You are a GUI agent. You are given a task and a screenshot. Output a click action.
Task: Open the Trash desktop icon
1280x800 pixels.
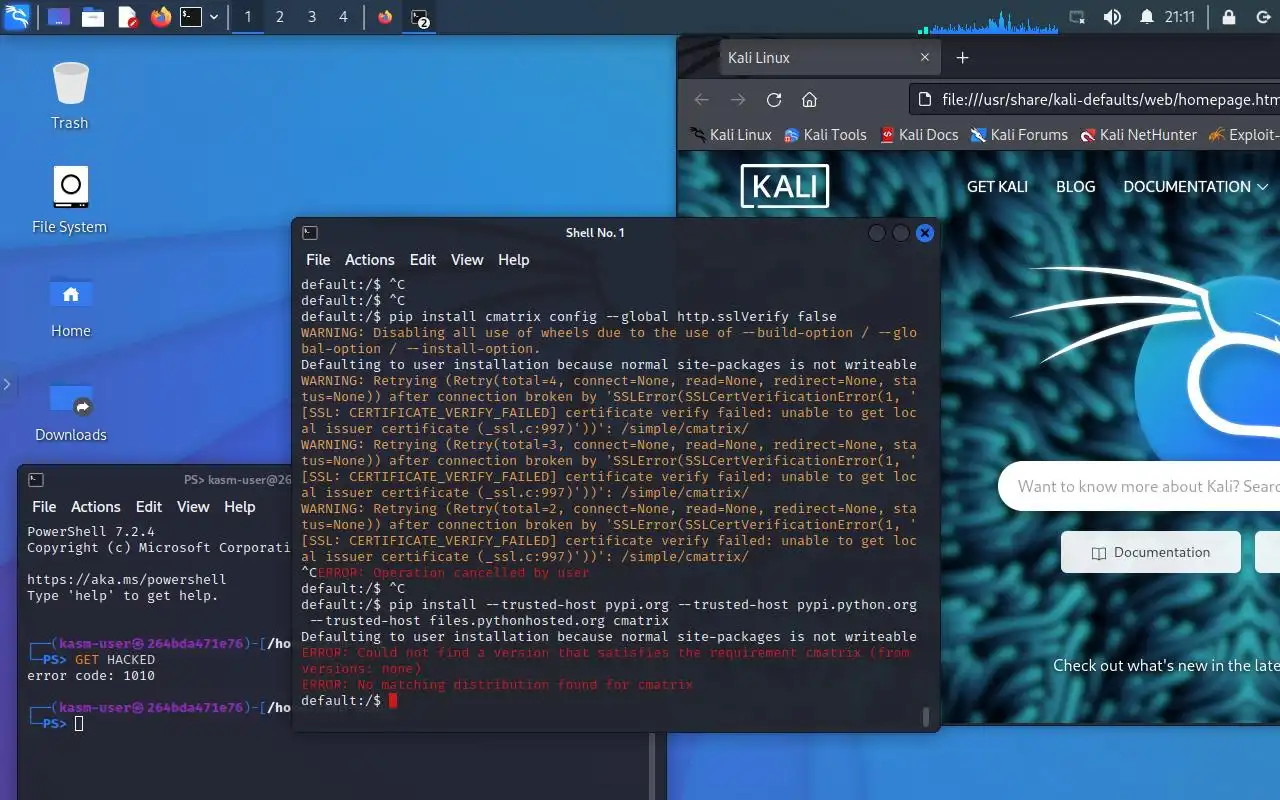[70, 96]
